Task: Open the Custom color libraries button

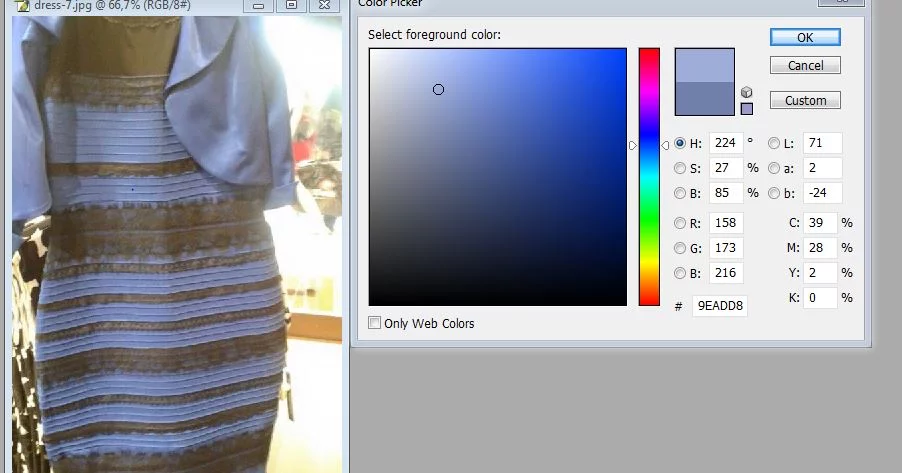Action: pos(805,100)
